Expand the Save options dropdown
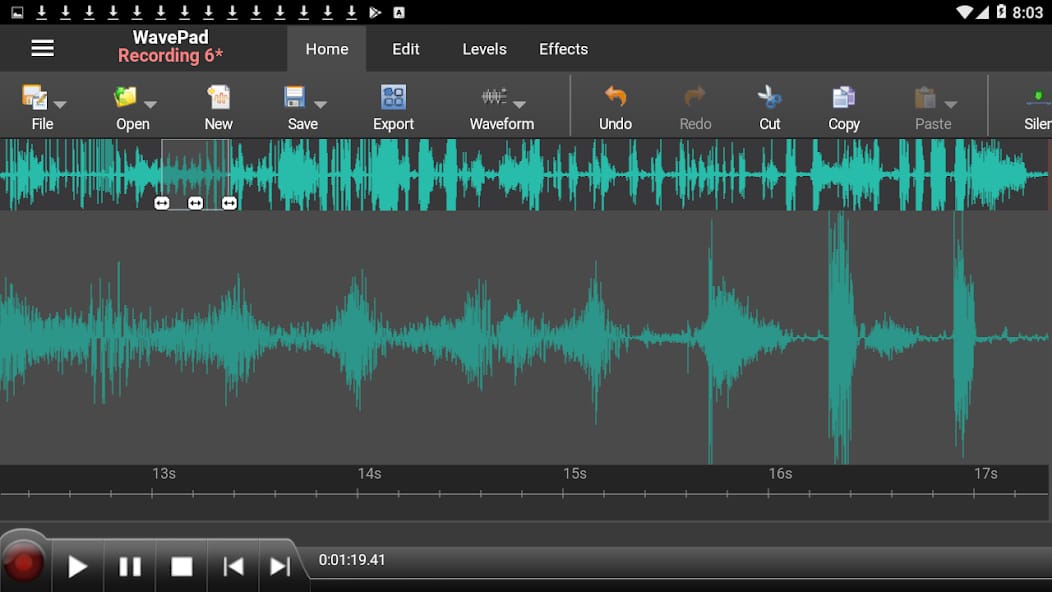Image resolution: width=1052 pixels, height=592 pixels. (320, 104)
